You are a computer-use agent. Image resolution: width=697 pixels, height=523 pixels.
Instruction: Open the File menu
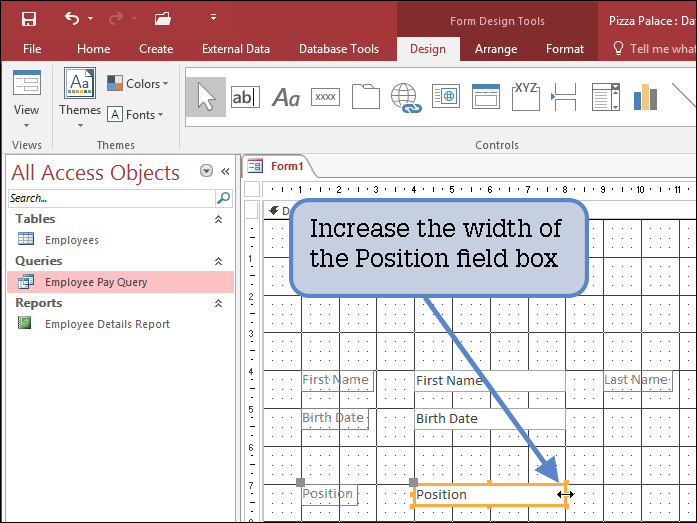click(32, 49)
